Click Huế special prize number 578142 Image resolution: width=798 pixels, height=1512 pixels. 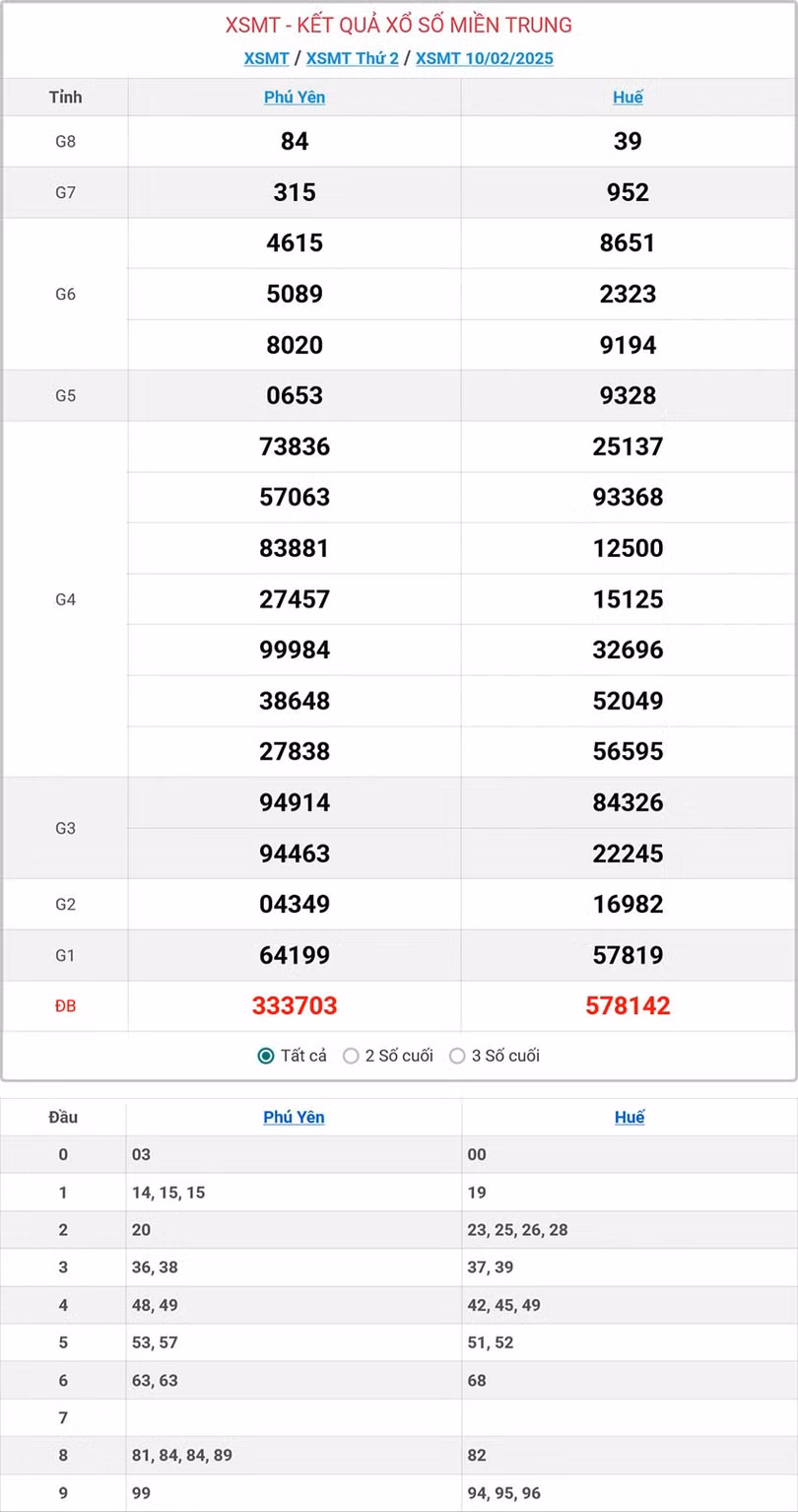pos(628,1005)
